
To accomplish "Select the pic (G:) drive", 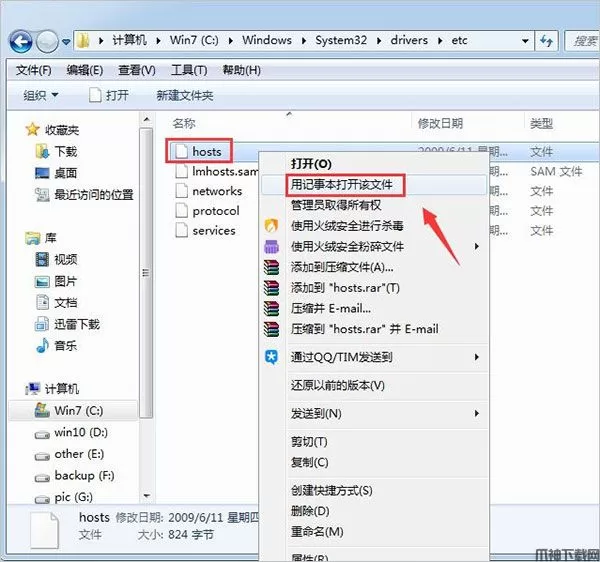I will [64, 497].
